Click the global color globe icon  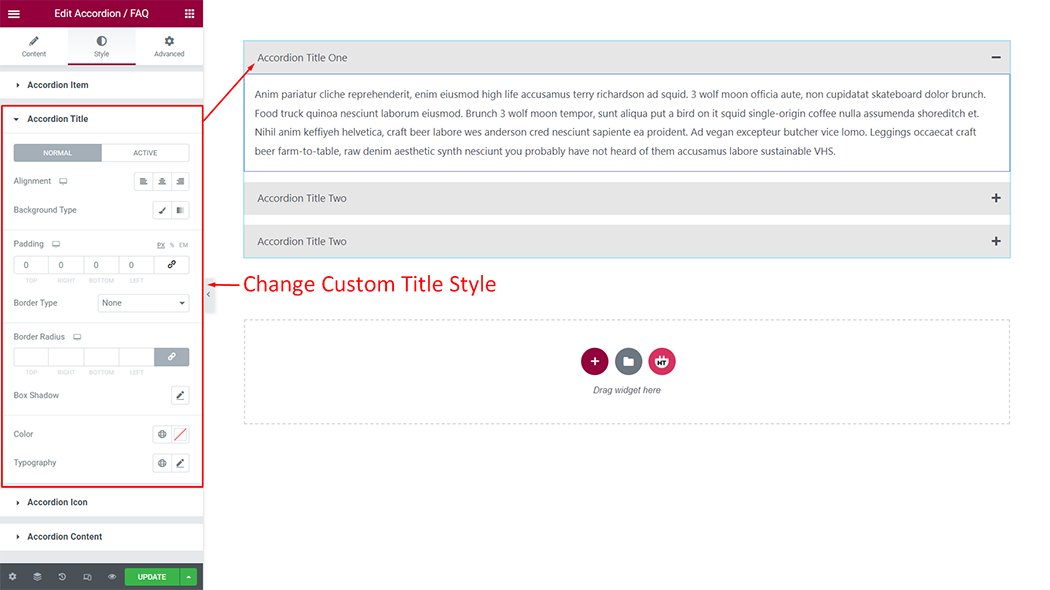[162, 435]
